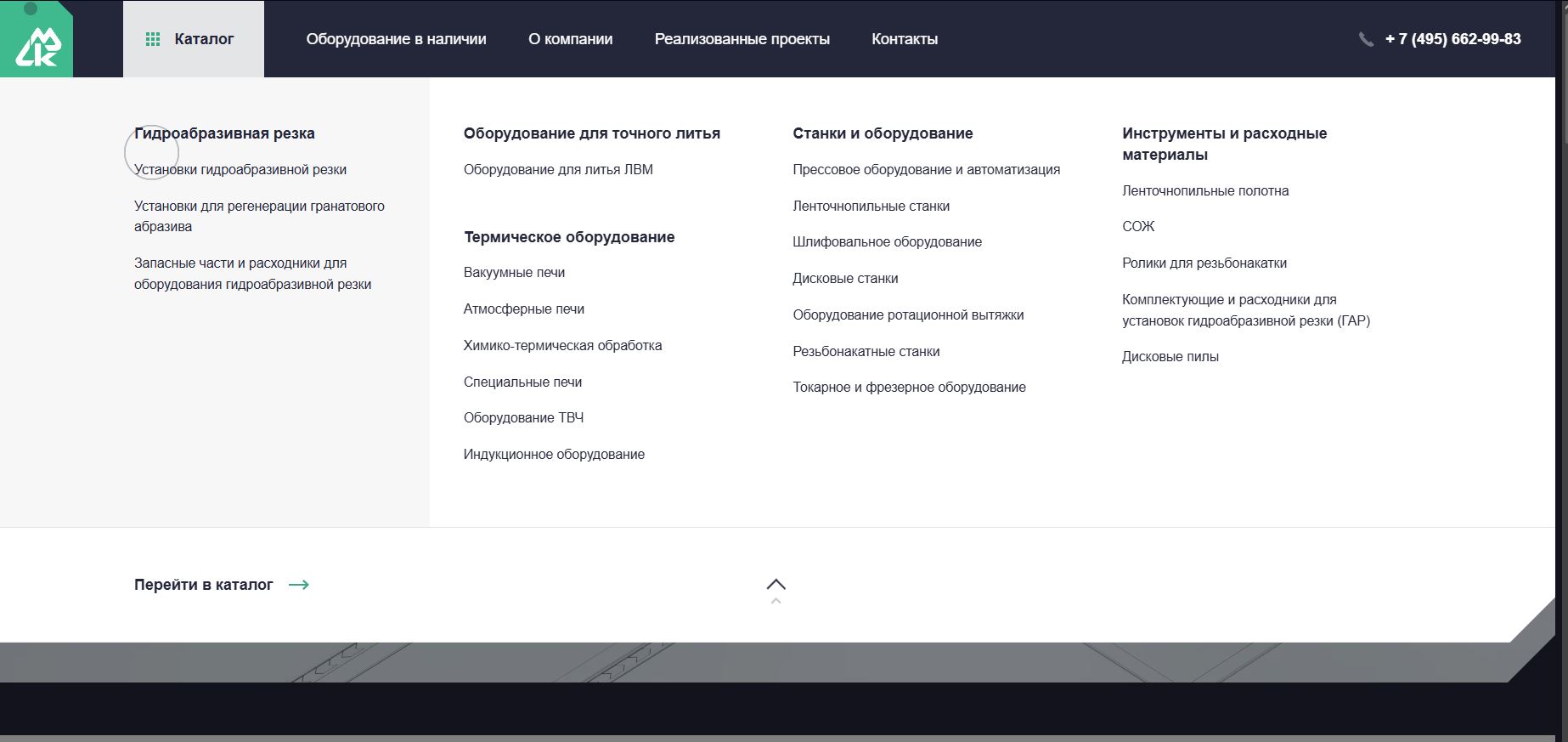This screenshot has height=742, width=1568.
Task: Select Ленточнопильные полотна
Action: tap(1205, 191)
